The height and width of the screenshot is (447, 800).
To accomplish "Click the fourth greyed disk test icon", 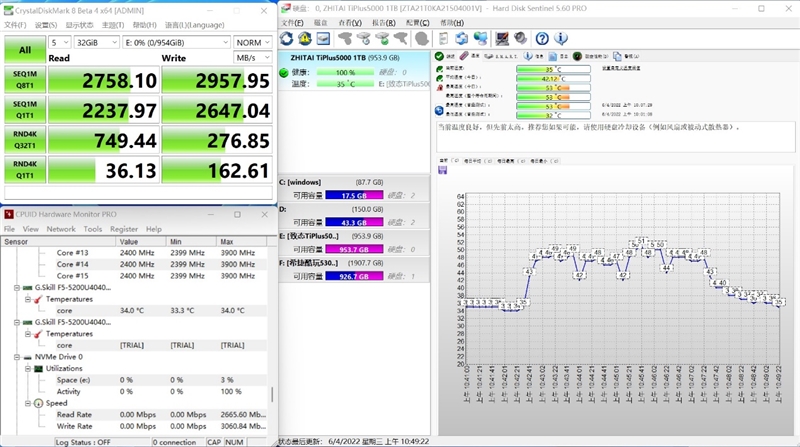I will pos(401,39).
